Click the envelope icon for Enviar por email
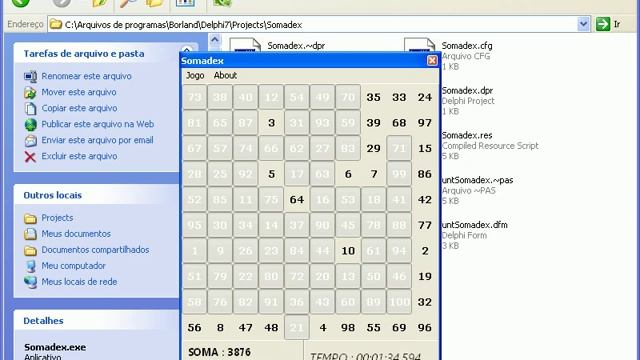This screenshot has width=640, height=360. (30, 140)
